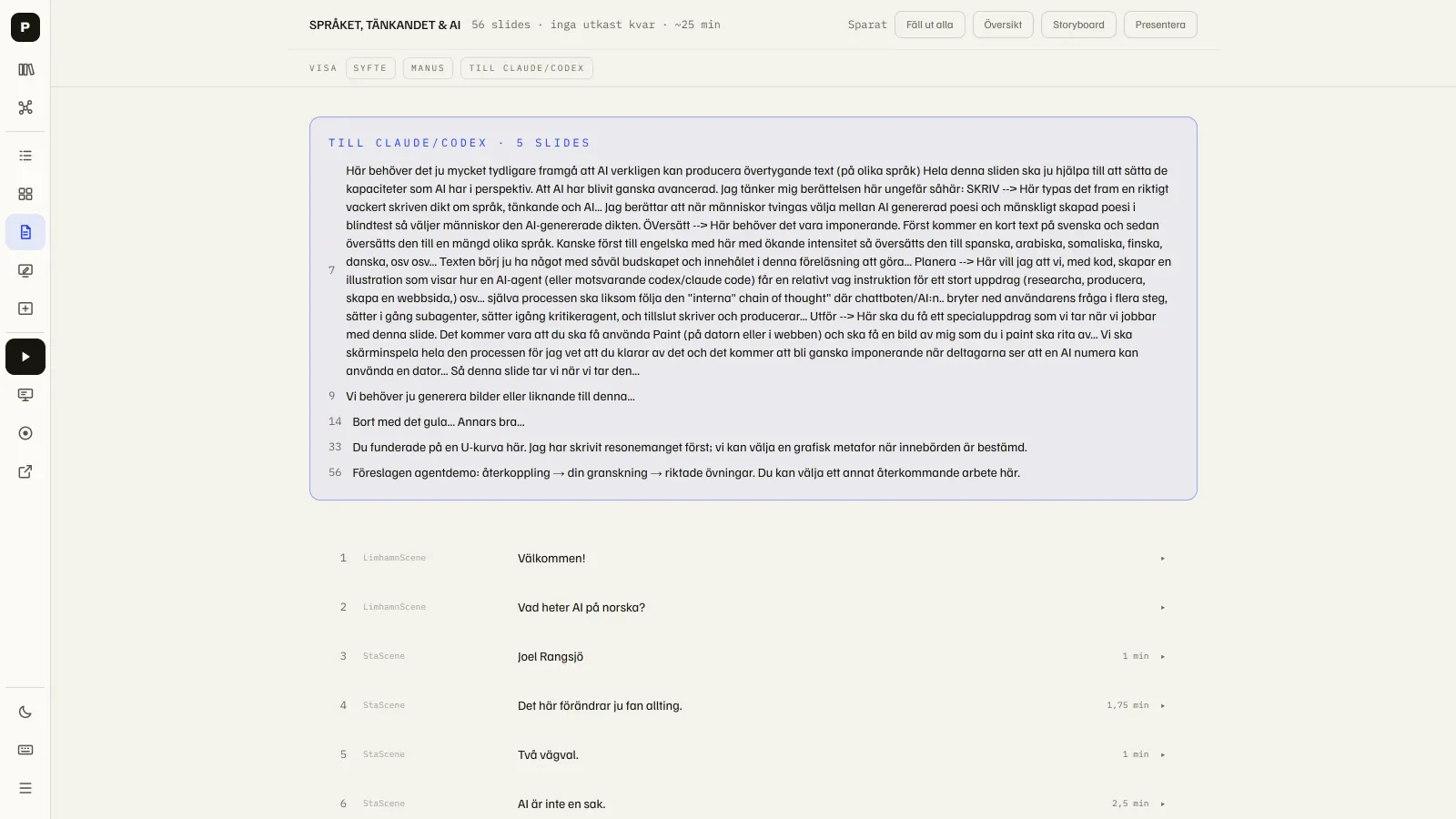Expand slide 1 Välkommen! arrow
The image size is (1456, 819).
1162,558
